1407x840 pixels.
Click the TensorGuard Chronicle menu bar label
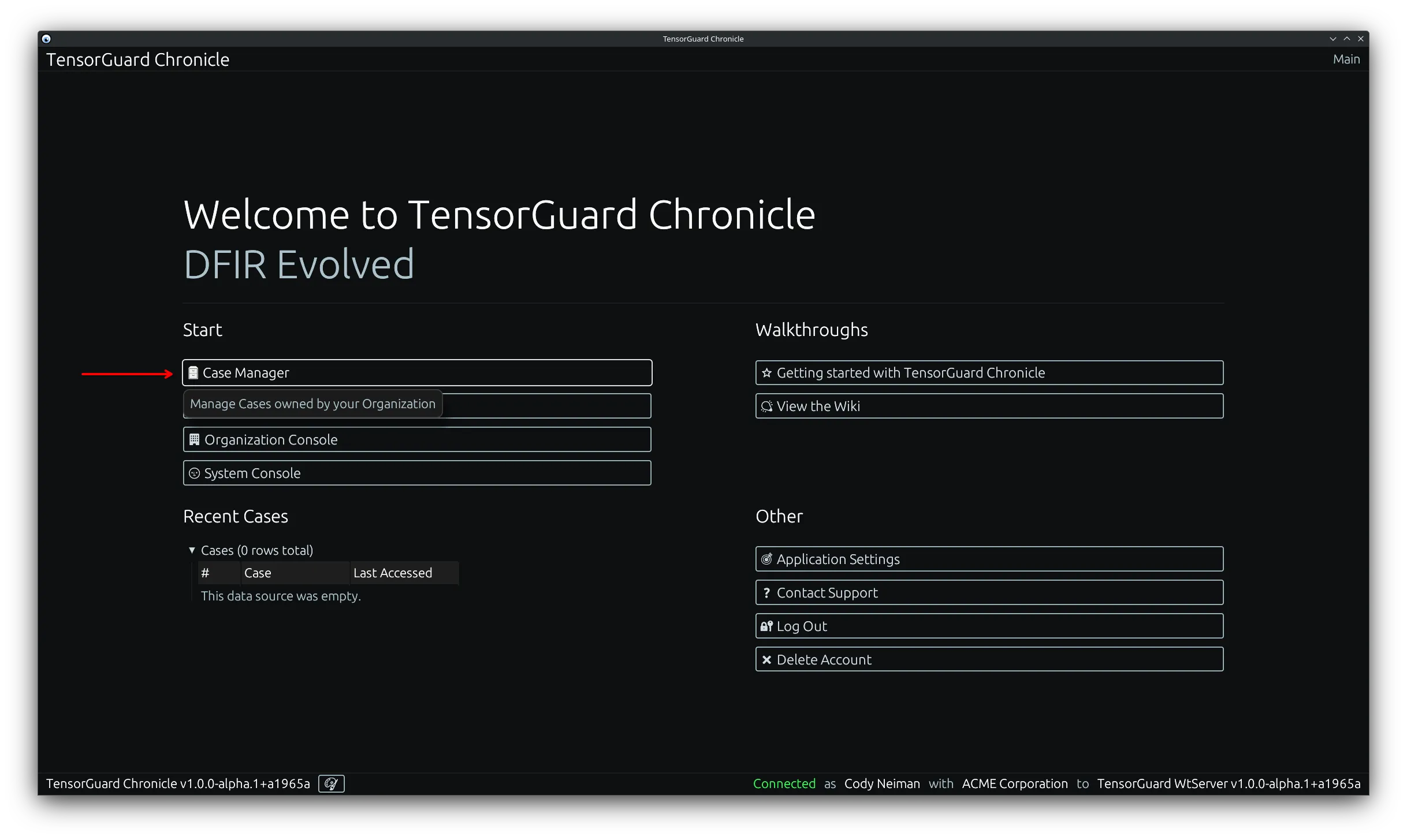click(138, 59)
